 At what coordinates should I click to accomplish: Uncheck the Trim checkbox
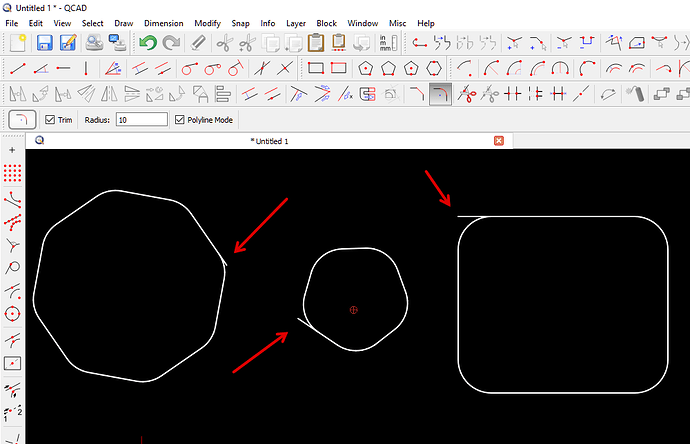point(51,119)
